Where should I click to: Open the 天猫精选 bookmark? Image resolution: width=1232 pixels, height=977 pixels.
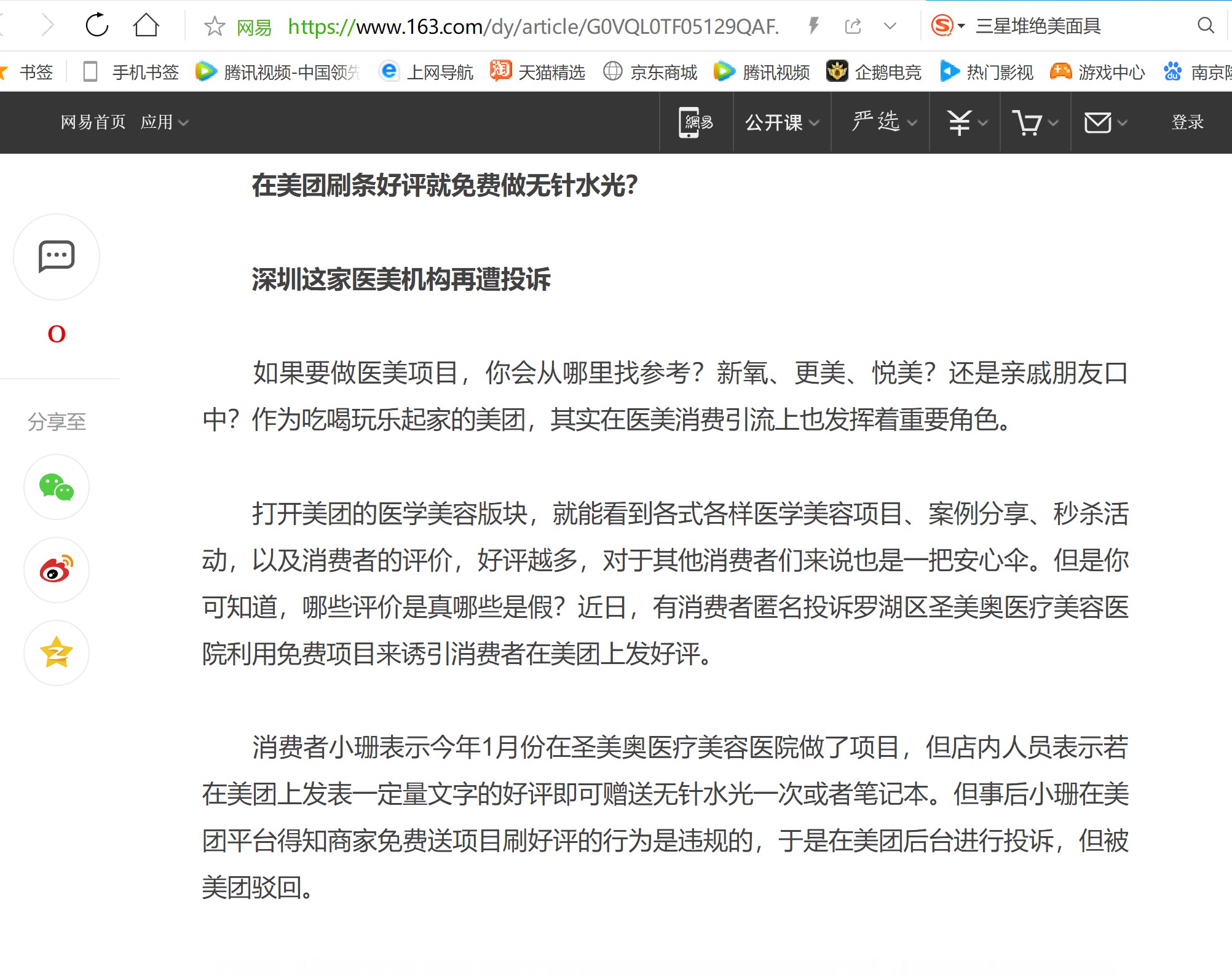point(537,72)
